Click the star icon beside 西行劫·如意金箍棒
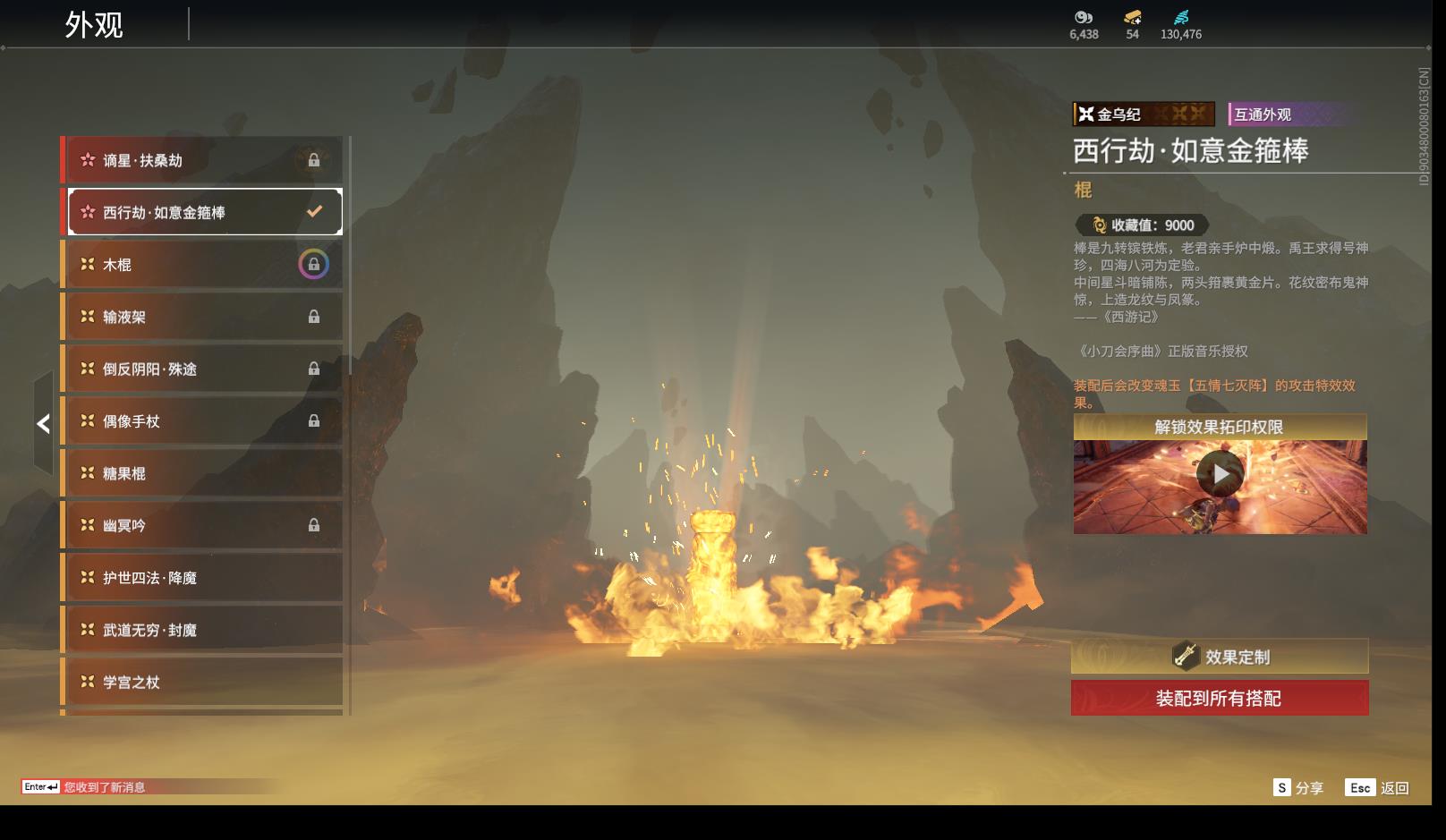1446x840 pixels. click(88, 212)
